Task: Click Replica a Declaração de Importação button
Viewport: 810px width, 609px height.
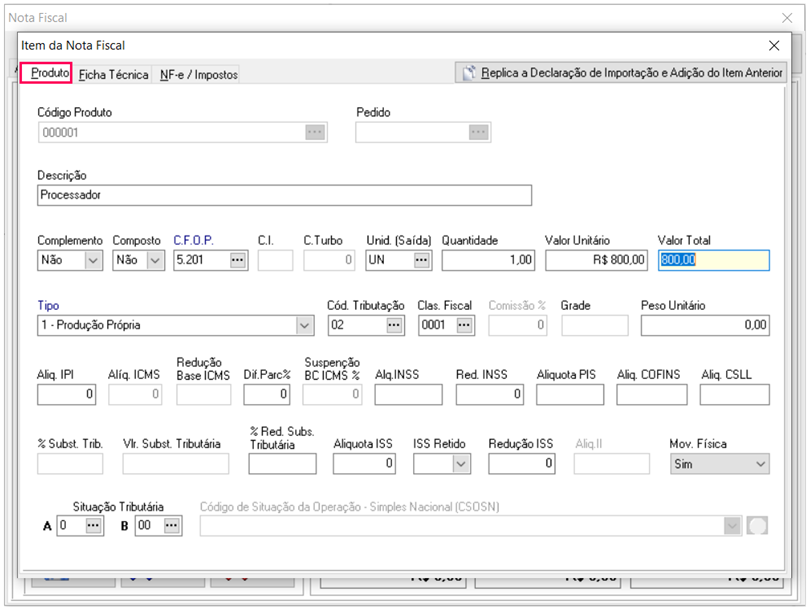Action: [x=621, y=73]
